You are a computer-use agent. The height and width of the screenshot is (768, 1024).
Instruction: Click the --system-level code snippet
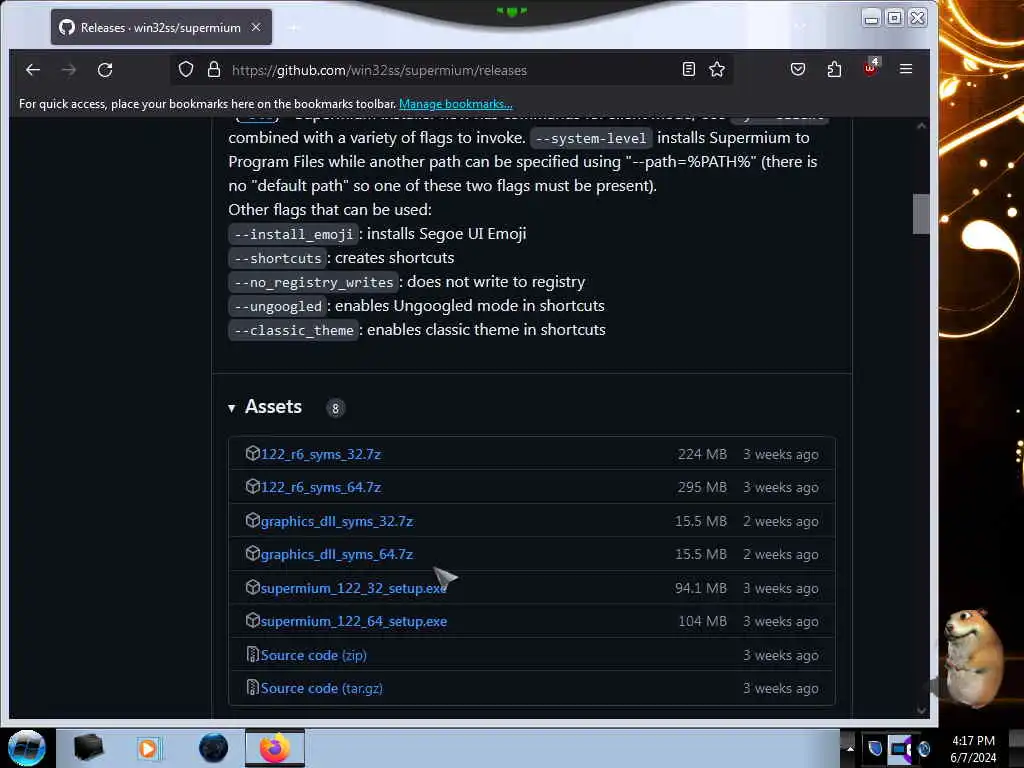[591, 138]
